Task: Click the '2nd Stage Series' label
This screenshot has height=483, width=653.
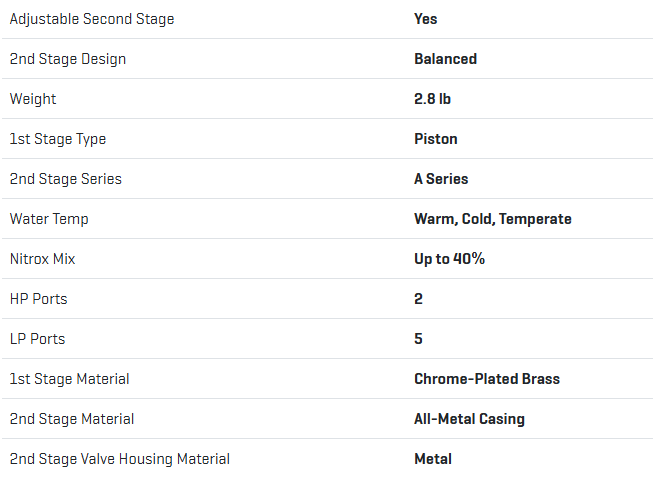Action: (66, 179)
